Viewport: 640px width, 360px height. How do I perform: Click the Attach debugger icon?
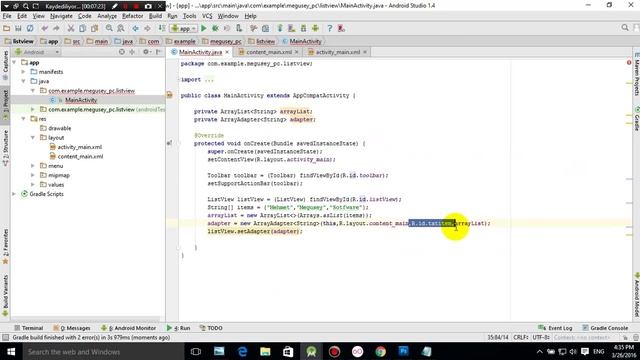coord(239,28)
